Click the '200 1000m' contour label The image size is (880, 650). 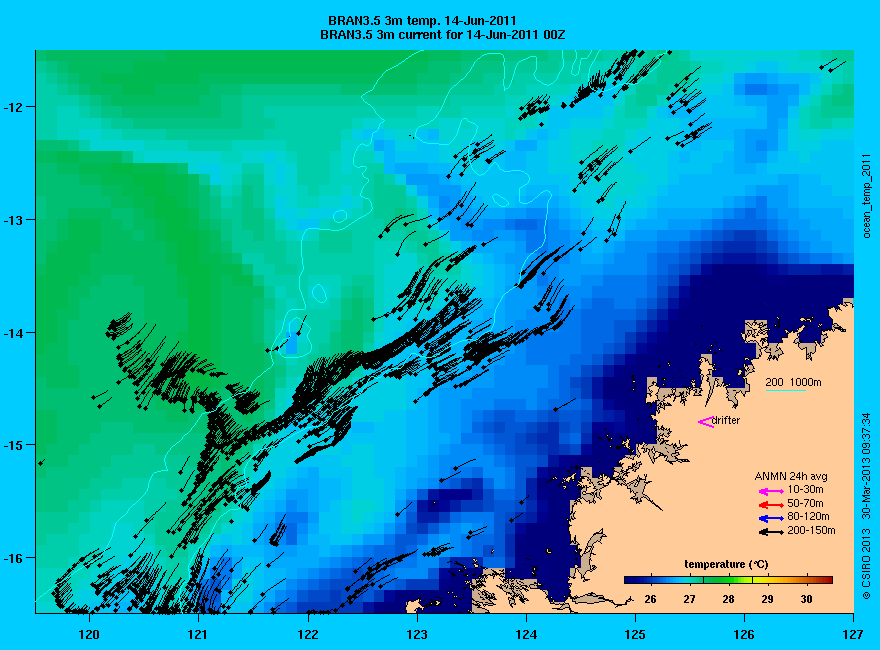793,382
